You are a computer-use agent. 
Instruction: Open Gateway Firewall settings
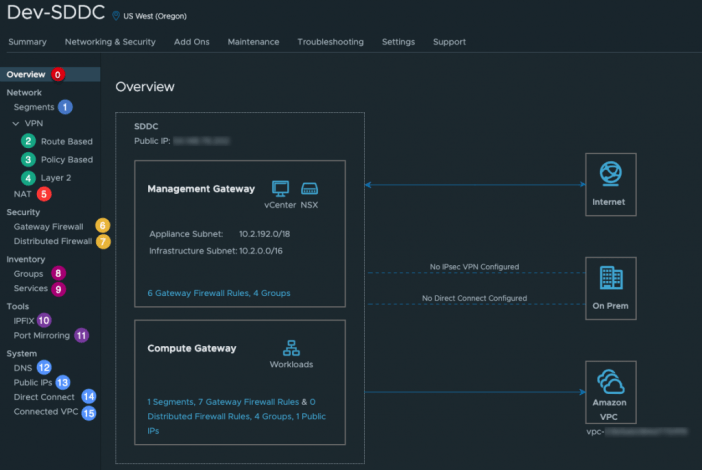coord(48,226)
